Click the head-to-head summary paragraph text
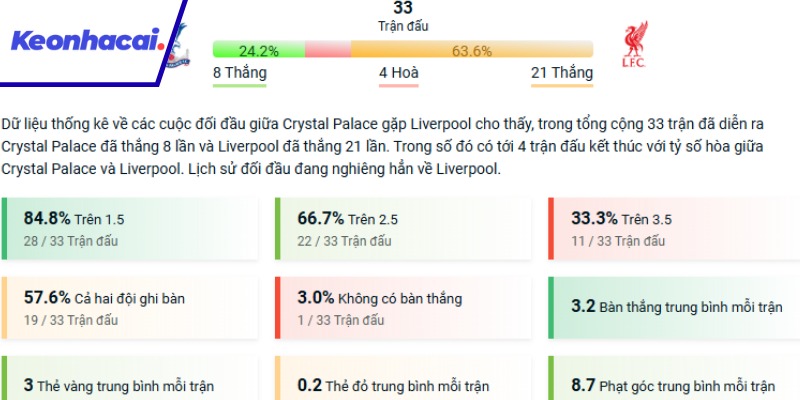Image resolution: width=800 pixels, height=400 pixels. (385, 147)
